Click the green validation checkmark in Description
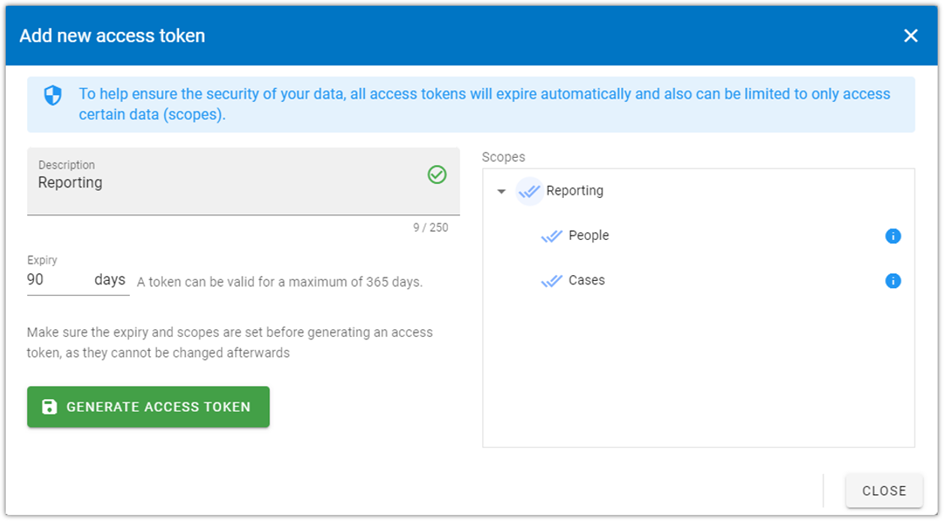The image size is (945, 524). click(437, 175)
